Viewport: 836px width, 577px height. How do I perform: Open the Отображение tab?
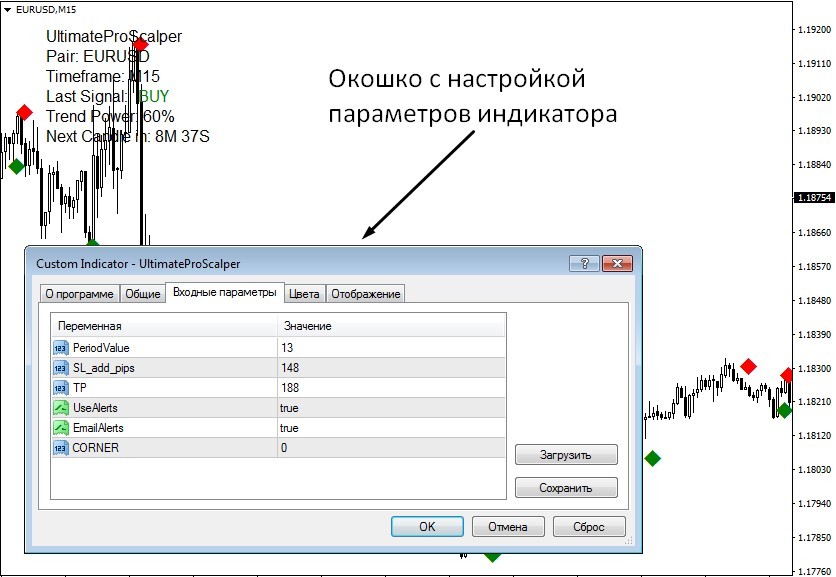click(366, 294)
